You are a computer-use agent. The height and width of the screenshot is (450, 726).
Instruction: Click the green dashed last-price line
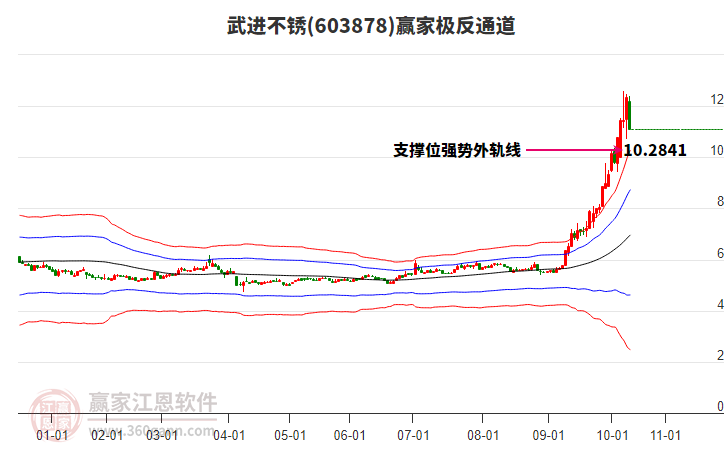tap(677, 129)
